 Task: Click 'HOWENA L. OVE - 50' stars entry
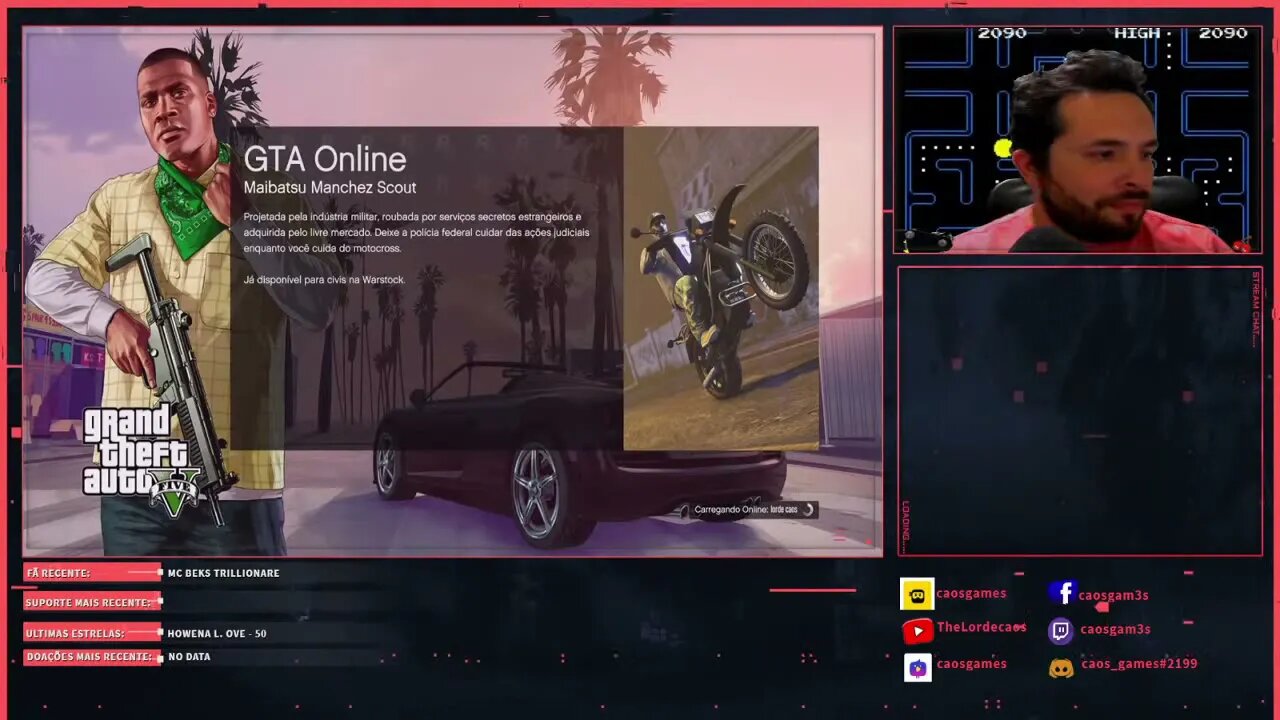(217, 633)
